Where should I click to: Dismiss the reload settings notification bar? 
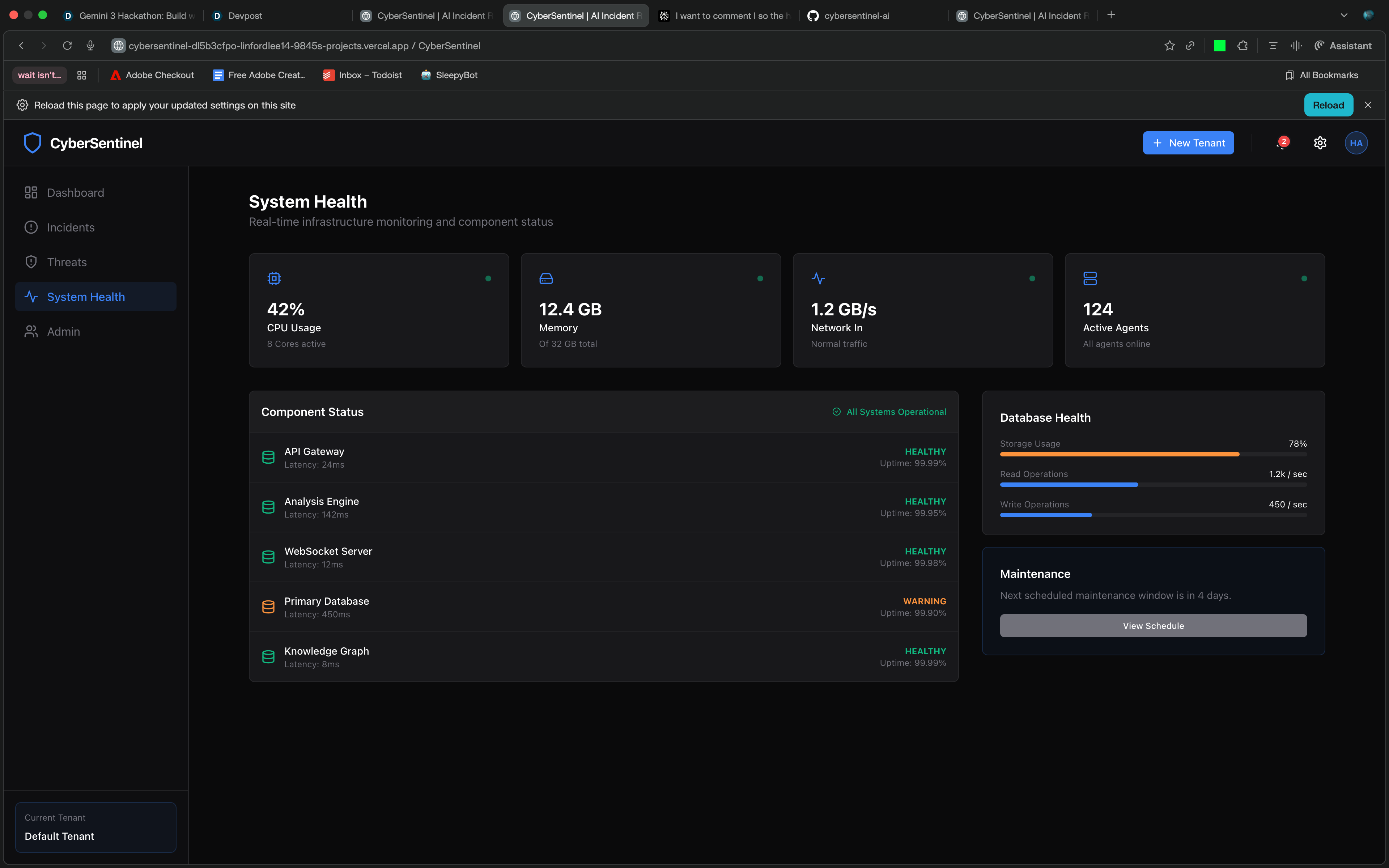pyautogui.click(x=1368, y=105)
